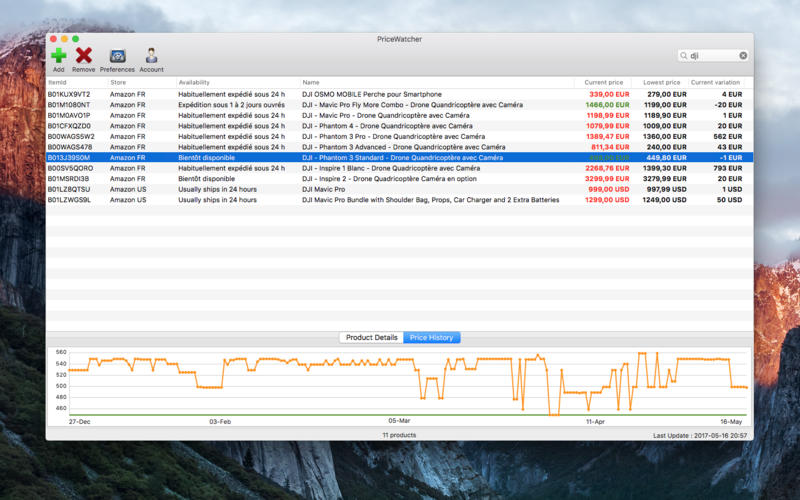The image size is (800, 500).
Task: Click the highlighted Phantom 3 Standard row
Action: pyautogui.click(x=399, y=158)
